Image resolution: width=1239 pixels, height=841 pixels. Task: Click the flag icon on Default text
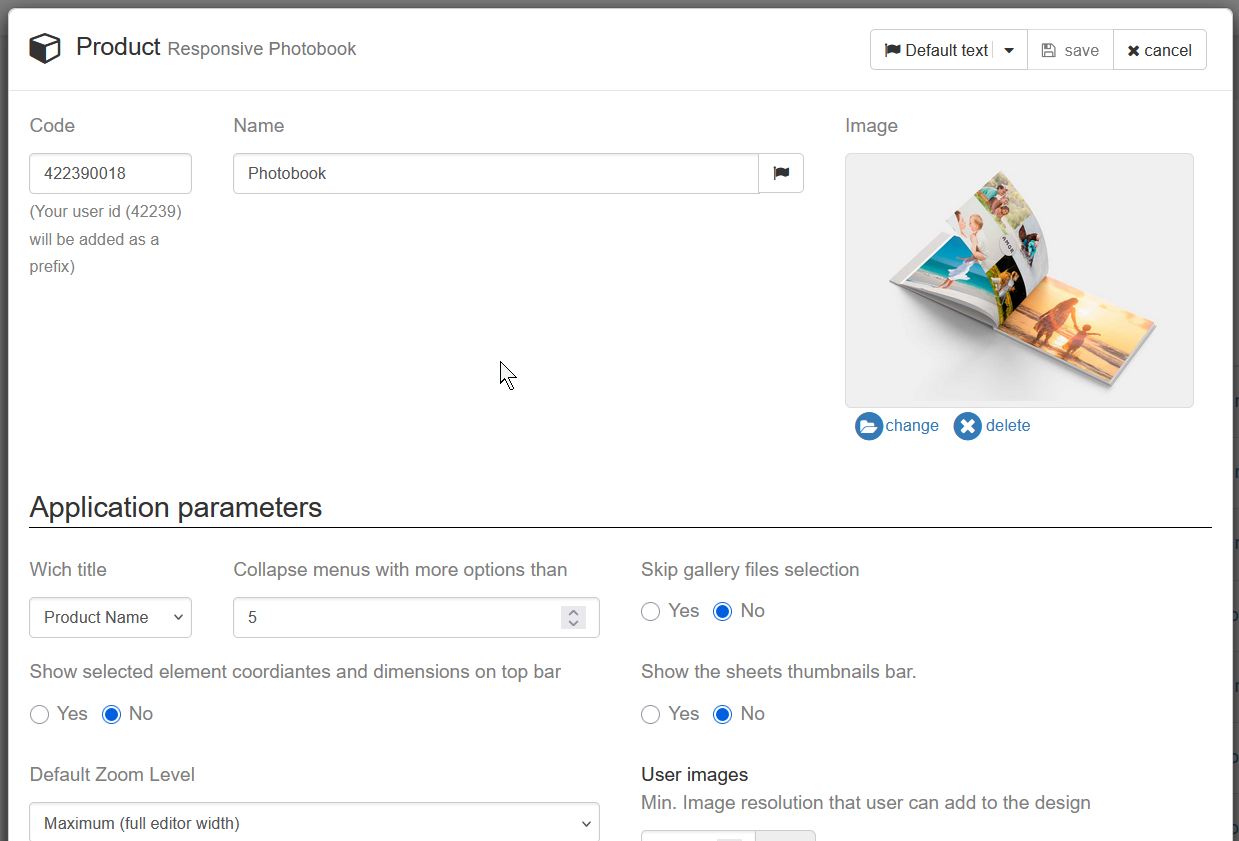click(x=892, y=50)
